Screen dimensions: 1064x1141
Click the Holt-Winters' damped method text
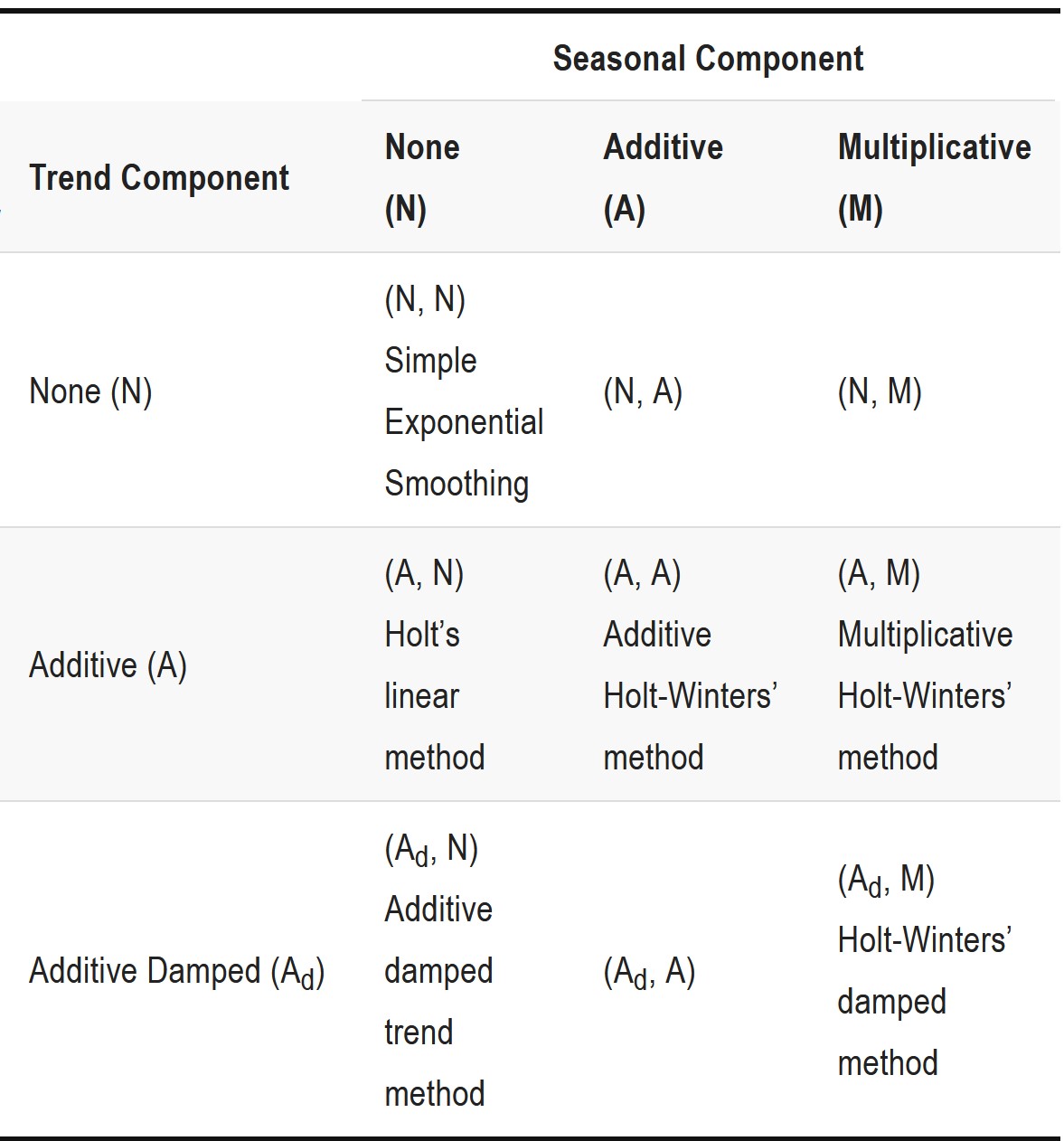point(923,1002)
